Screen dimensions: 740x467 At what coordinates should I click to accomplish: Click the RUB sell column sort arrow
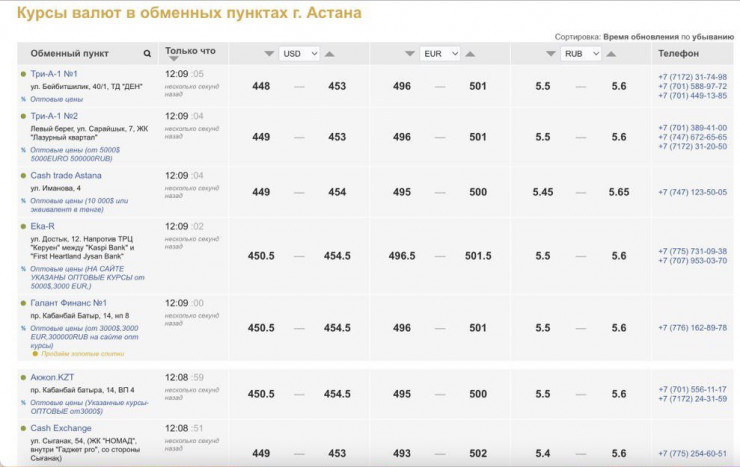pos(612,54)
